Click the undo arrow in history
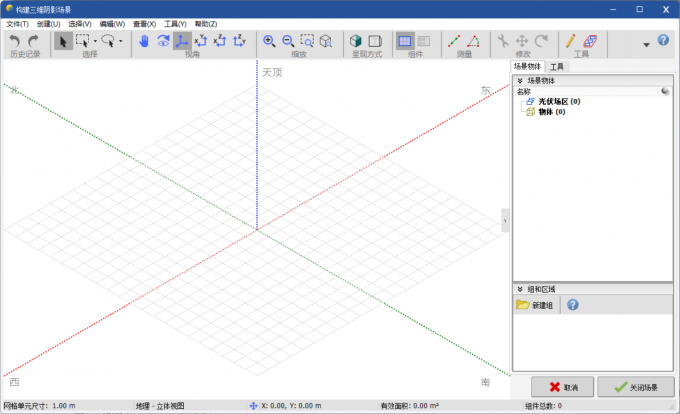This screenshot has width=680, height=414. (15, 41)
